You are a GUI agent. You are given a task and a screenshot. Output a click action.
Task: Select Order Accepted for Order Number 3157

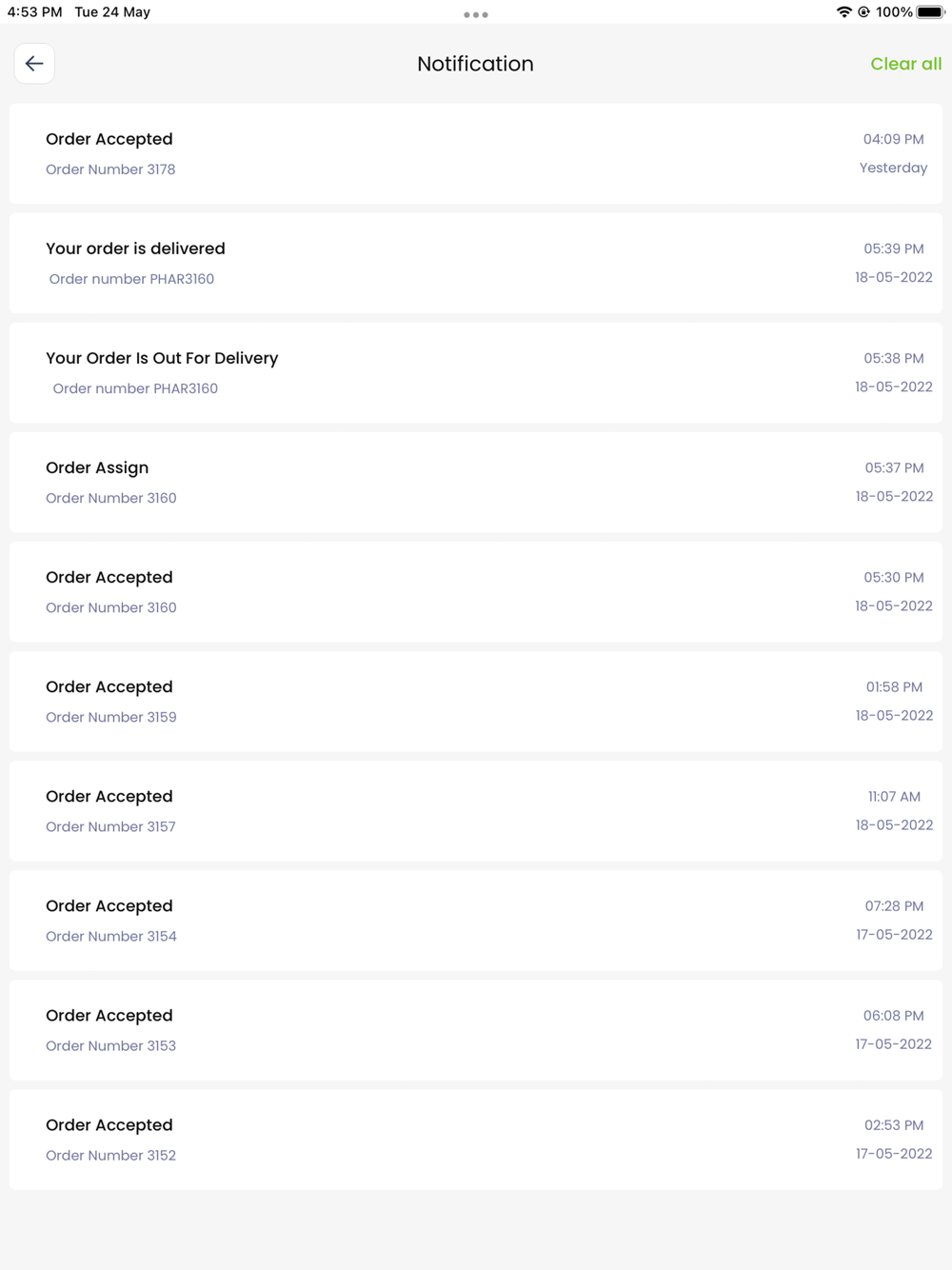pos(476,810)
